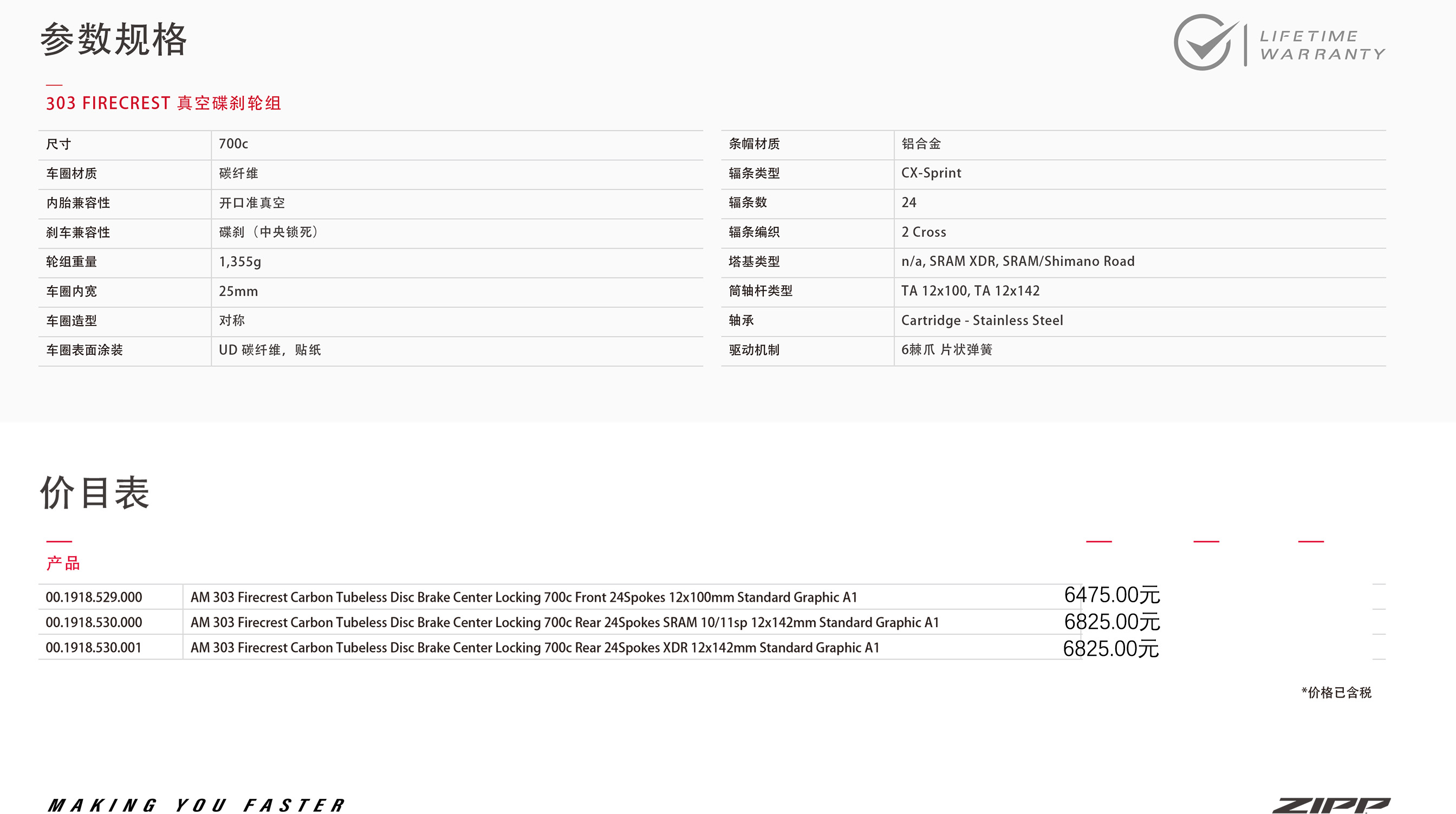Select part number 00.1918.529.000
Screen dimensions: 1456x814
pyautogui.click(x=94, y=597)
